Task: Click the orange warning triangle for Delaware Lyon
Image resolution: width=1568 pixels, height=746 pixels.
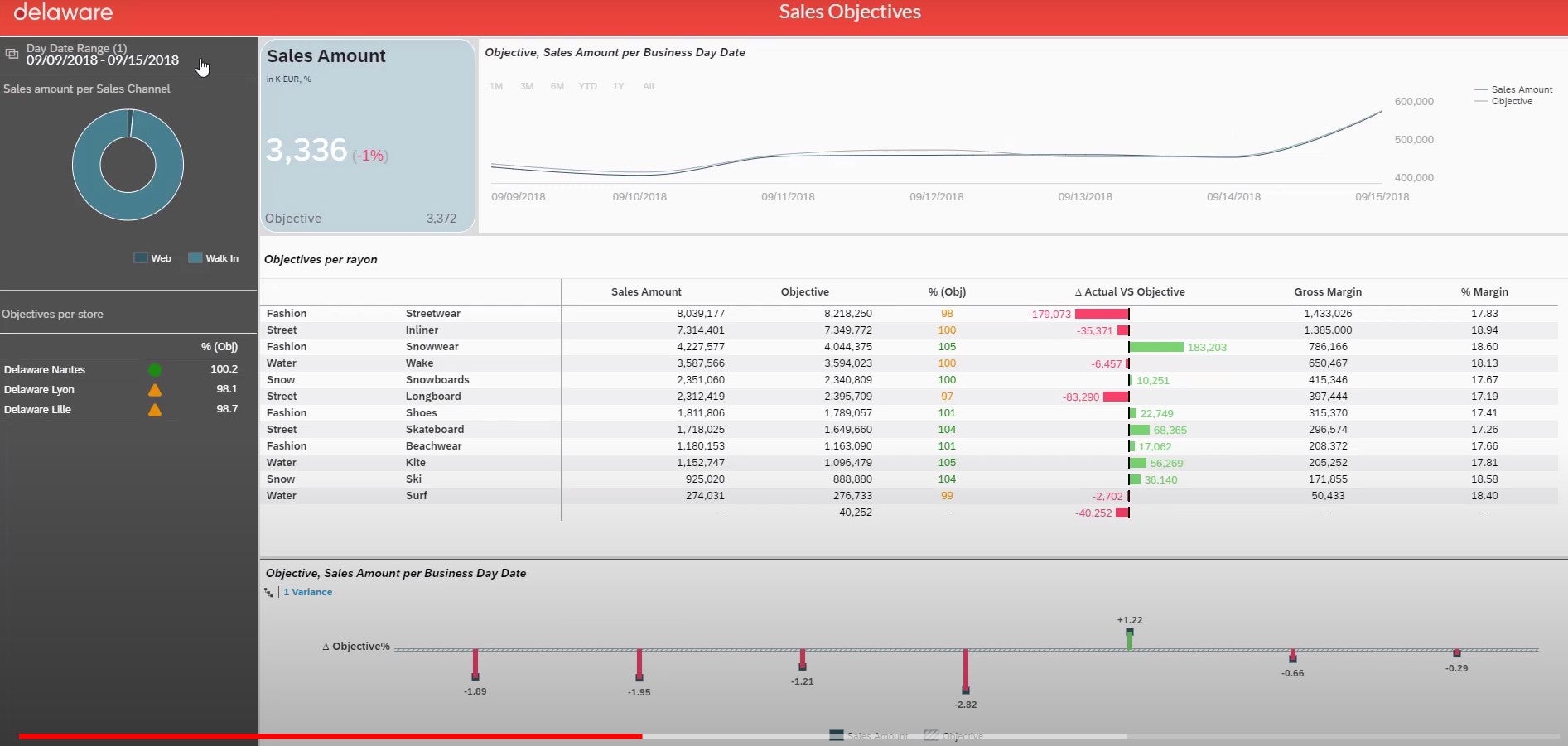Action: 155,390
